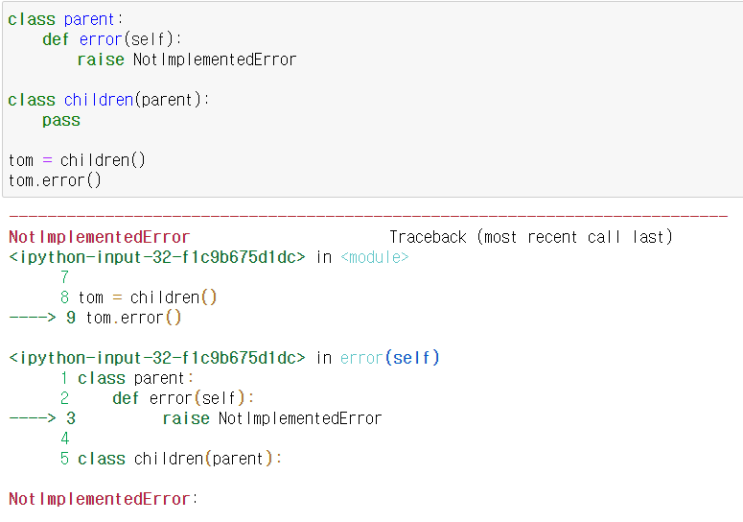Click traceback line '1 class parent:'
This screenshot has height=522, width=743.
coord(127,378)
